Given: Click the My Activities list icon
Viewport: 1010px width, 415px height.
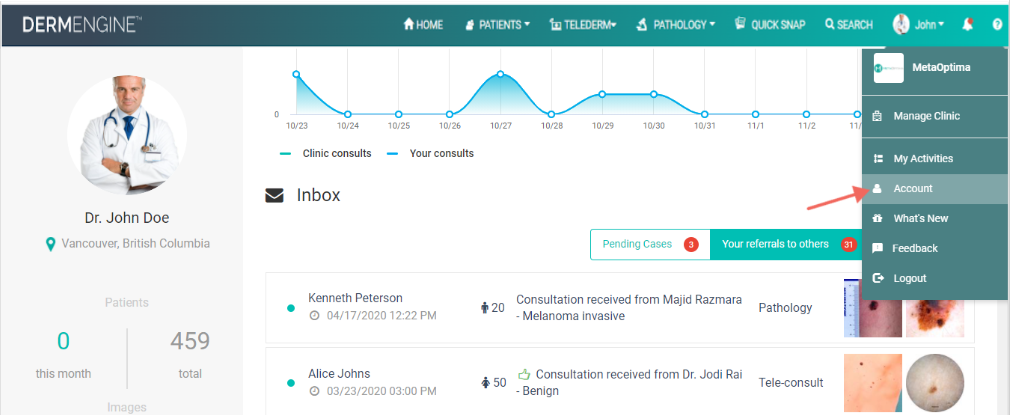Looking at the screenshot, I should 877,159.
